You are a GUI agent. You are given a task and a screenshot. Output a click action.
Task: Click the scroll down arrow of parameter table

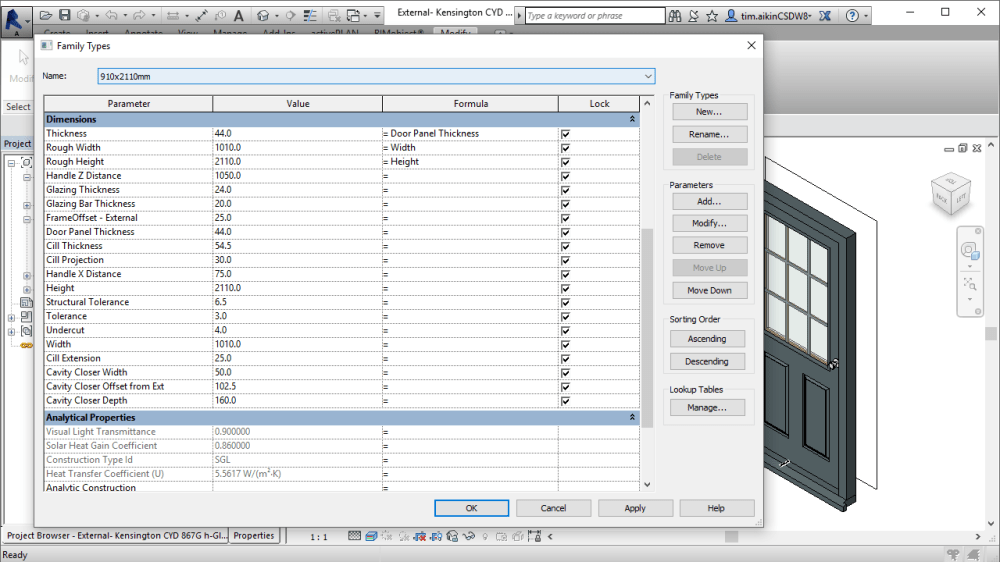(x=647, y=485)
